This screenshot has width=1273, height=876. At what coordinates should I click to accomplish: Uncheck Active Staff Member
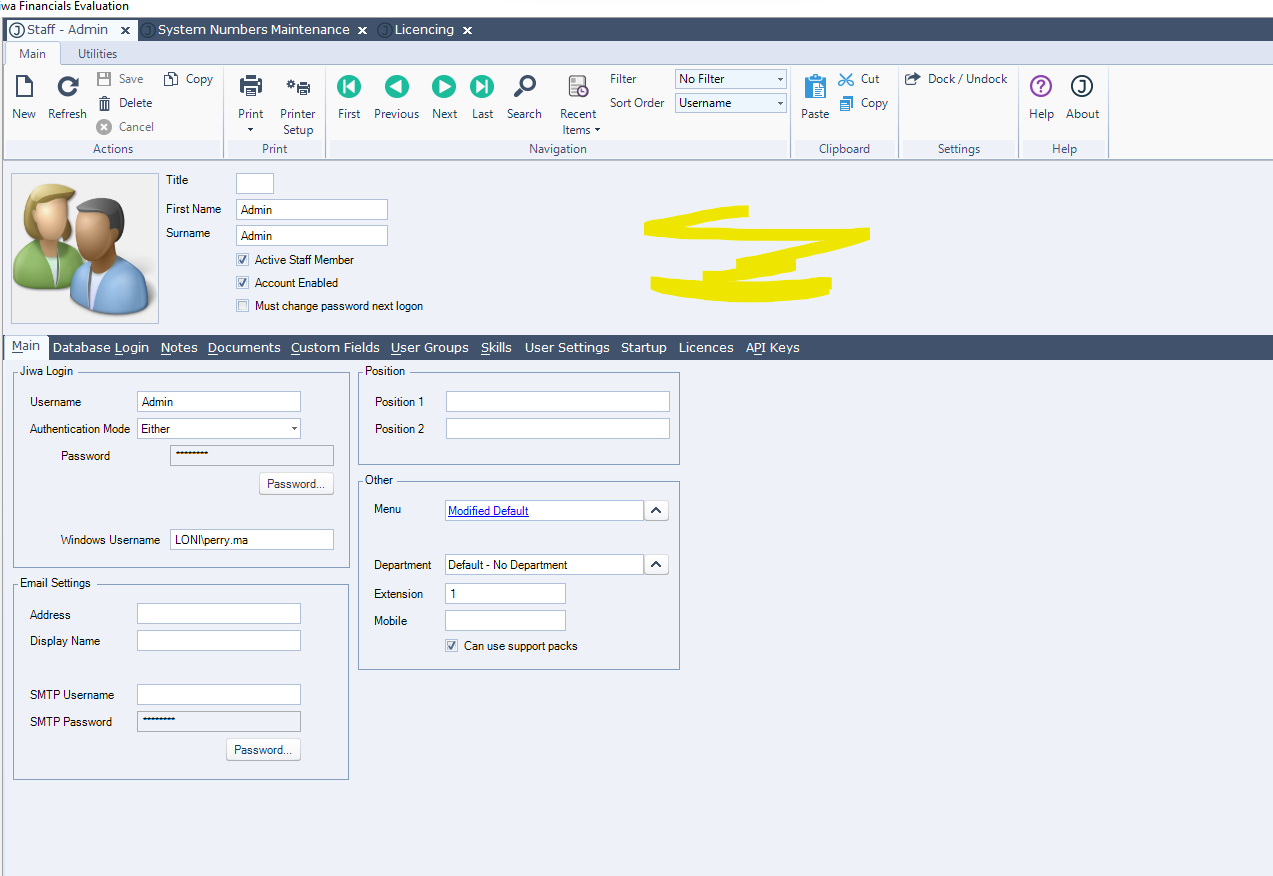243,260
